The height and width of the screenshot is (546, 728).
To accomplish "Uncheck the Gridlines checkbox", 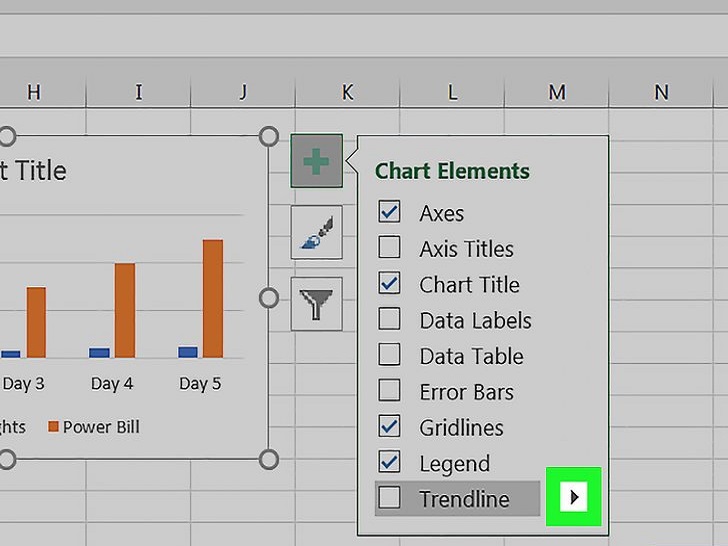I will [389, 426].
